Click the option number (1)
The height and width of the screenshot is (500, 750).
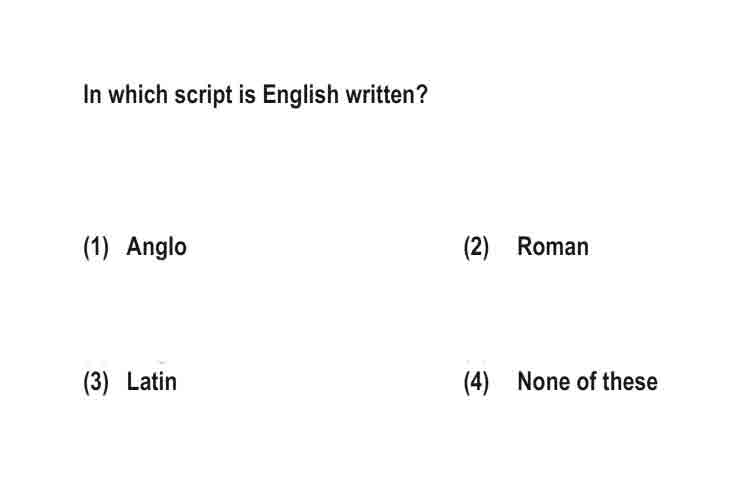coord(96,248)
